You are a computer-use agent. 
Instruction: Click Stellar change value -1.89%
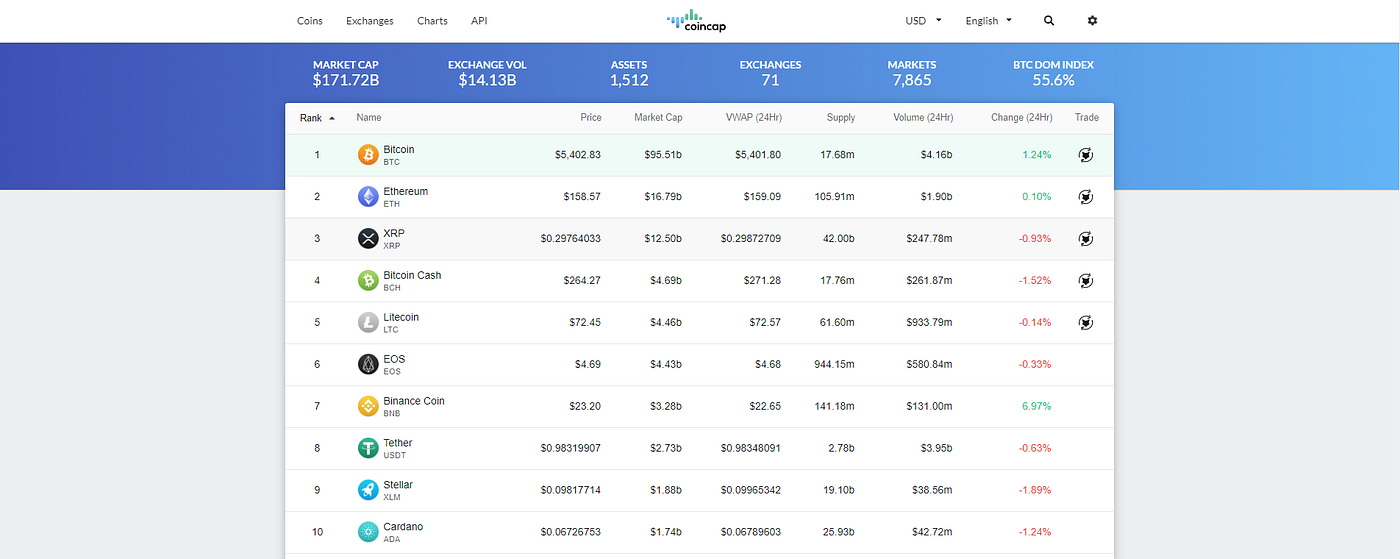tap(1035, 491)
